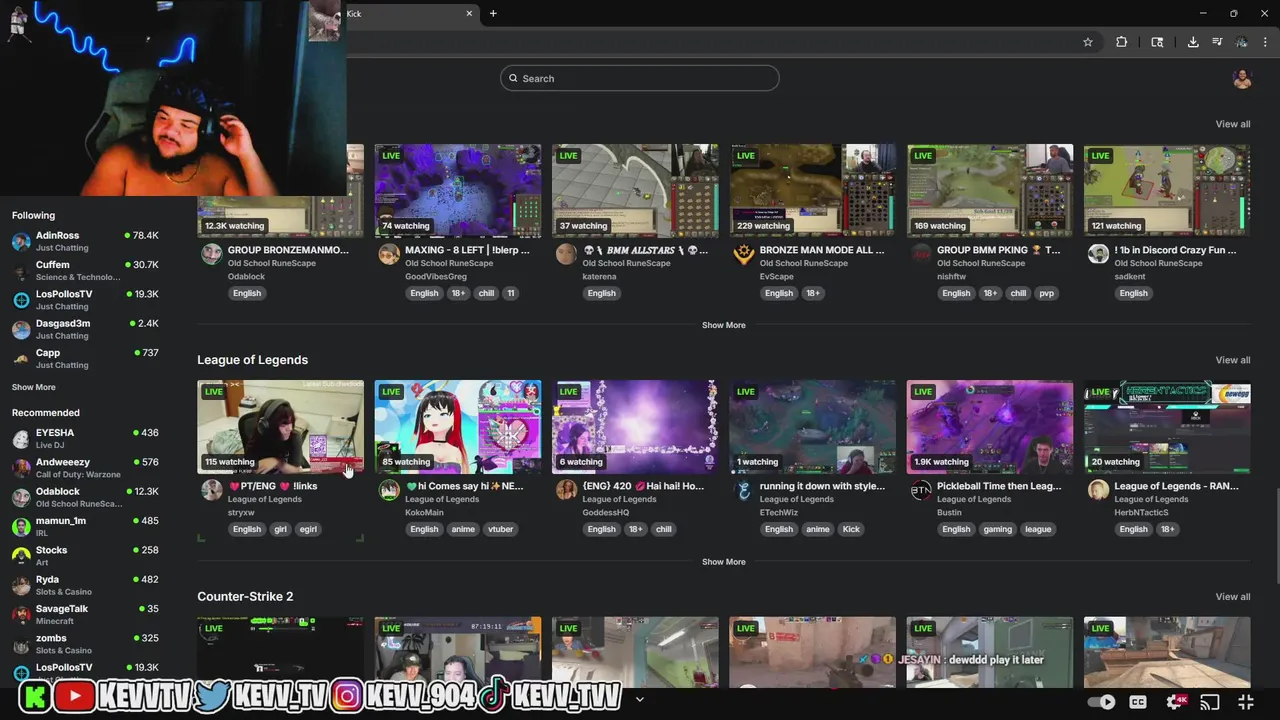Open the 229 watching BRONZE MAN MODE thumbnail

point(812,190)
